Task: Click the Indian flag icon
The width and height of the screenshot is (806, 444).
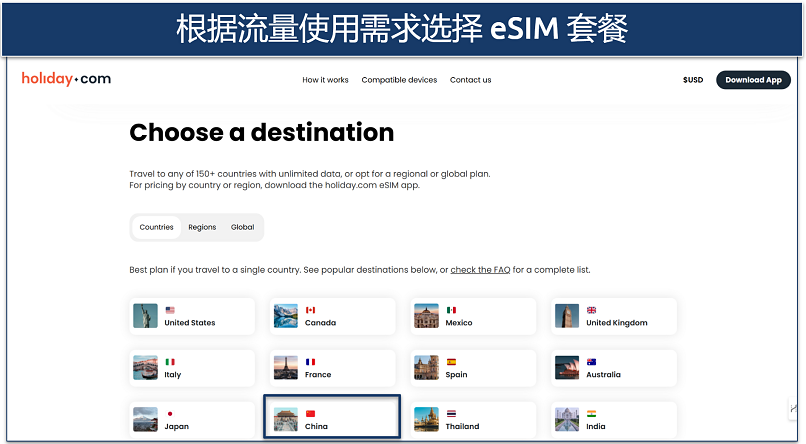Action: click(x=592, y=414)
